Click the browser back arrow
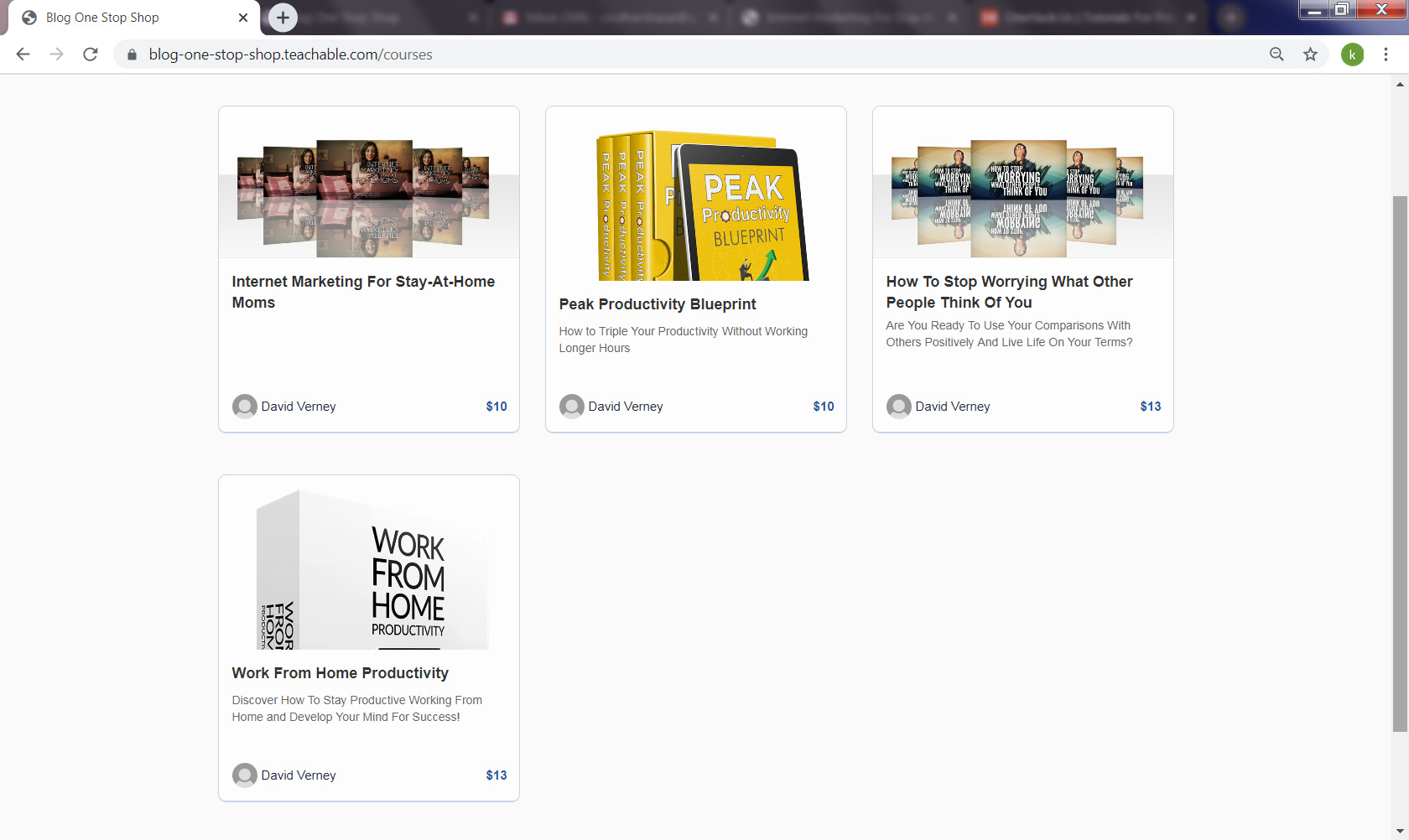 23,54
